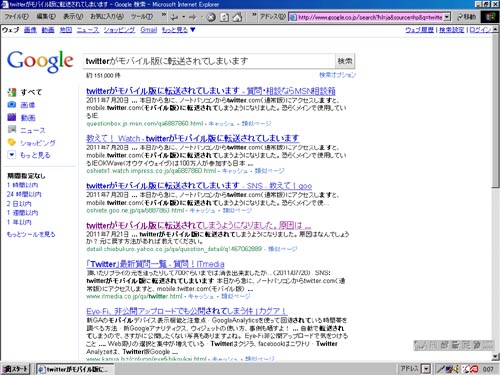This screenshot has width=500, height=375.
Task: Click the page icon in the address bar
Action: (293, 17)
